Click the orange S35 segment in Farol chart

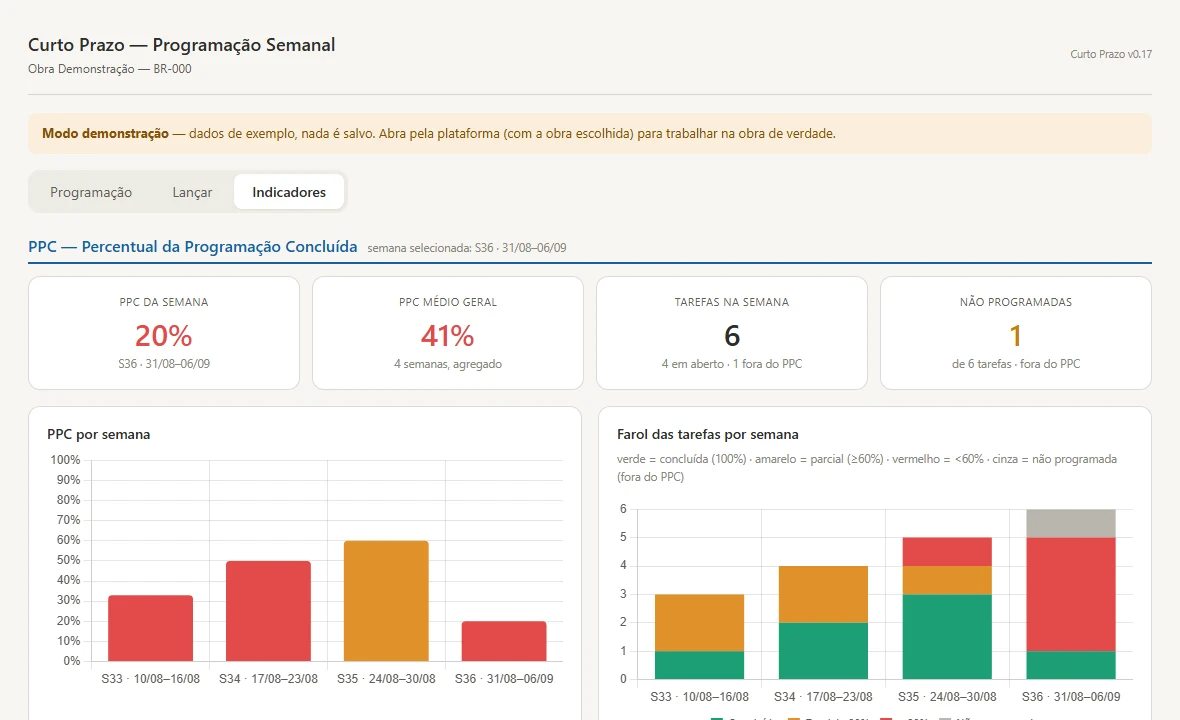click(x=947, y=580)
